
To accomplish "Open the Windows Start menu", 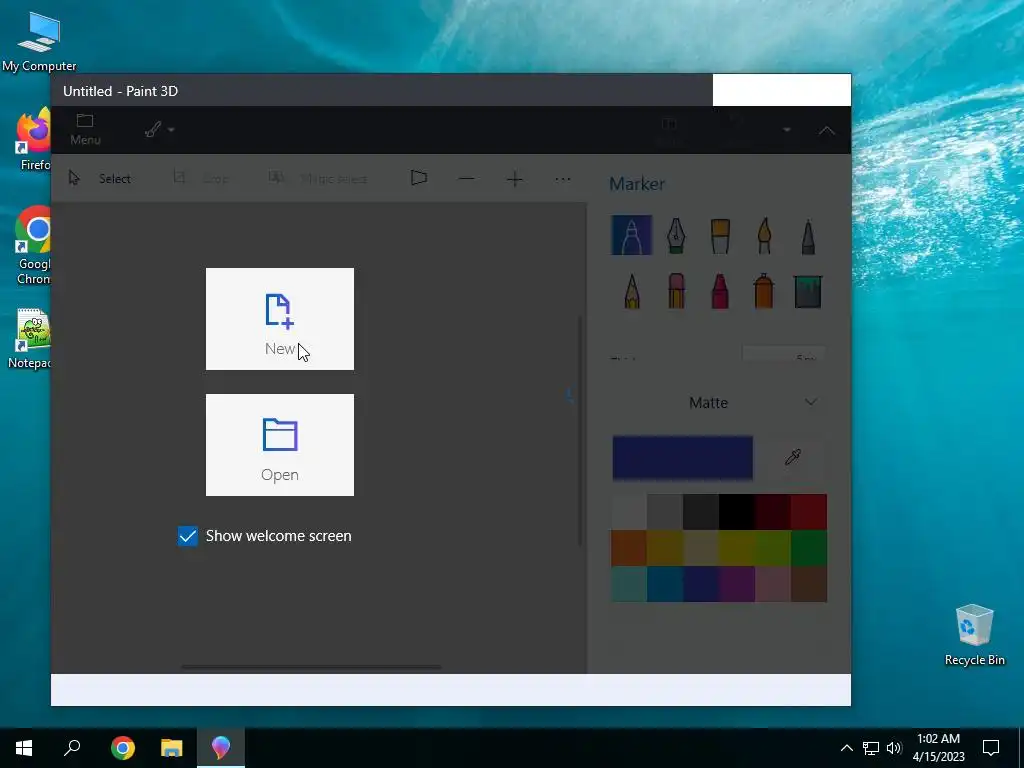I will coord(24,748).
